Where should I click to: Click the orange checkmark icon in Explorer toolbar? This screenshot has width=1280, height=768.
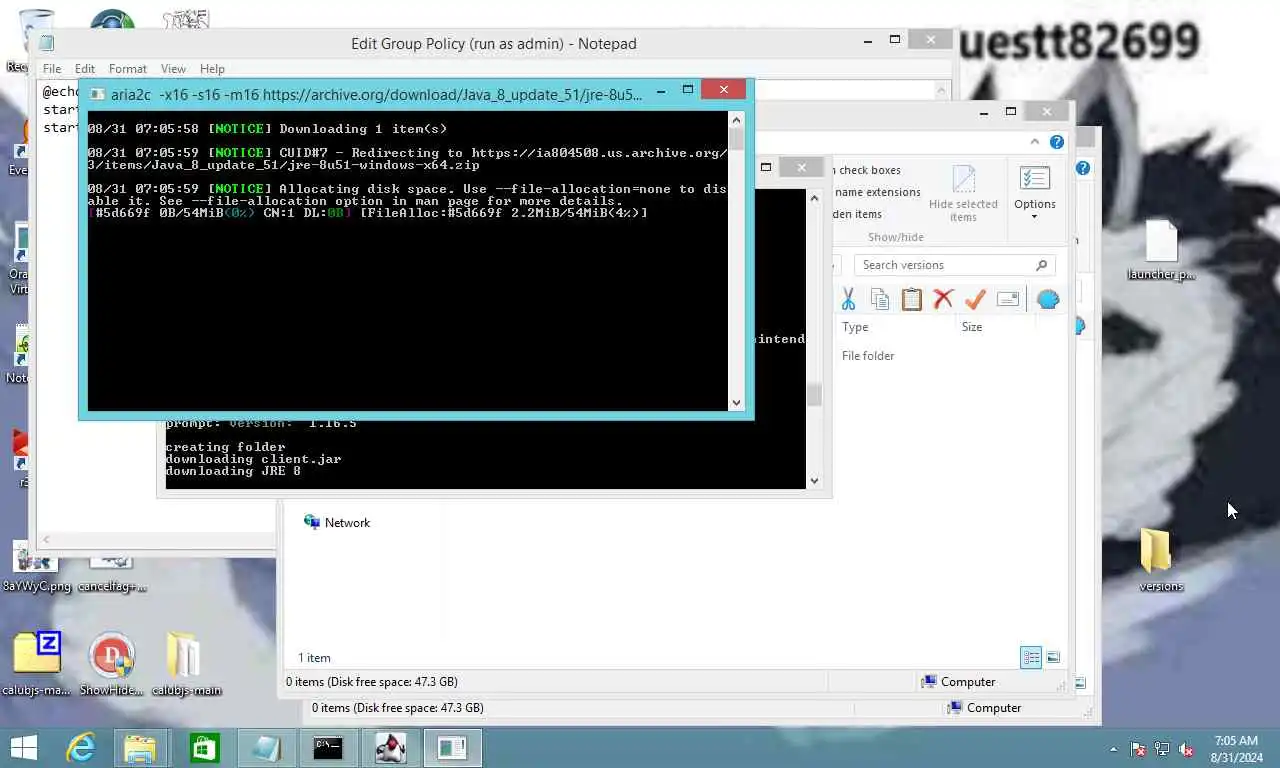(975, 299)
